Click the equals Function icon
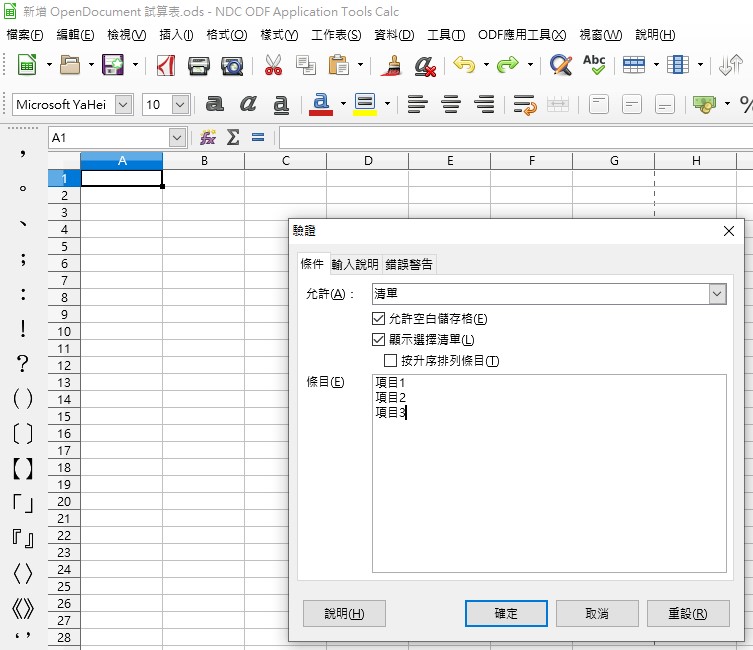 click(x=258, y=138)
